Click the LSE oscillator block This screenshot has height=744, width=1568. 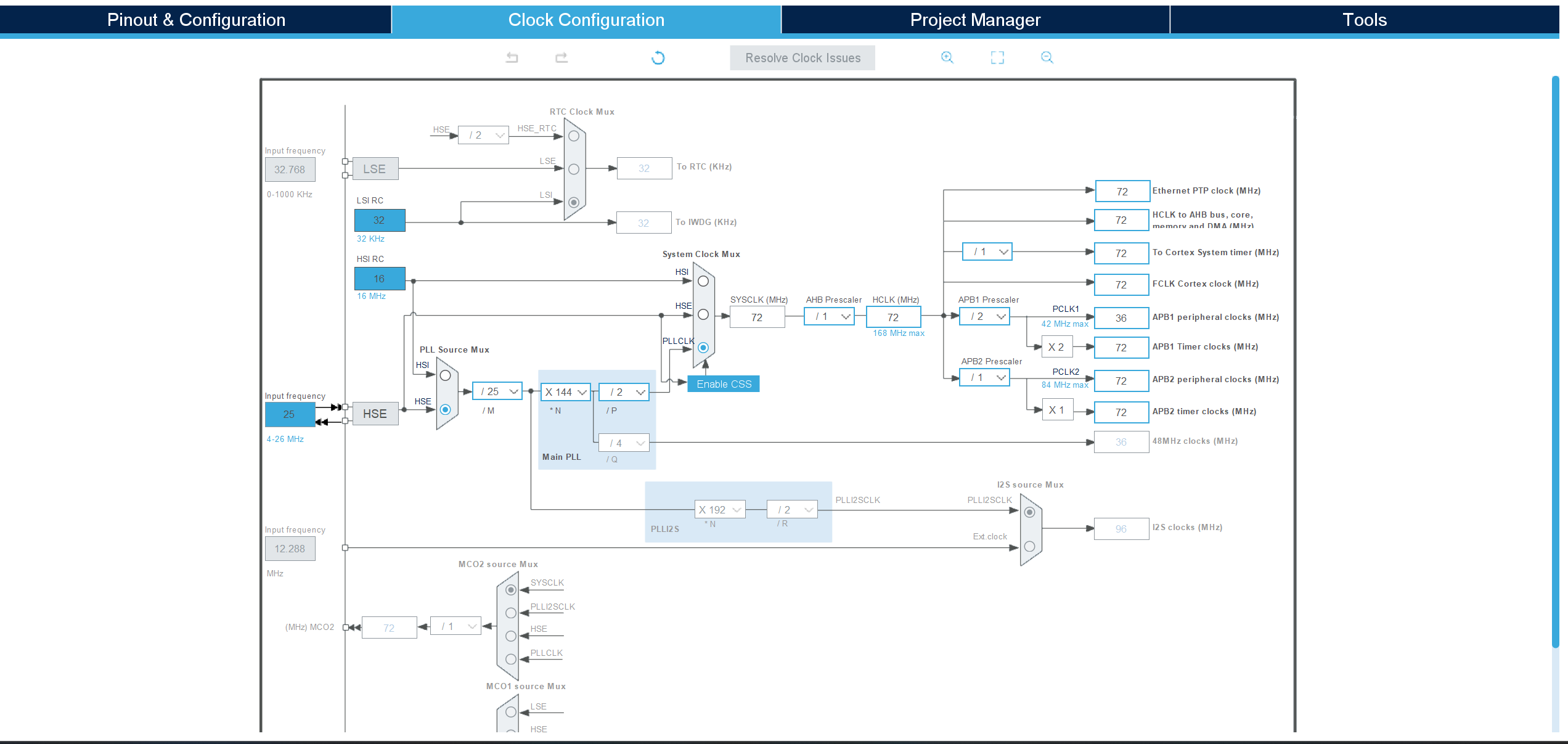[x=375, y=168]
